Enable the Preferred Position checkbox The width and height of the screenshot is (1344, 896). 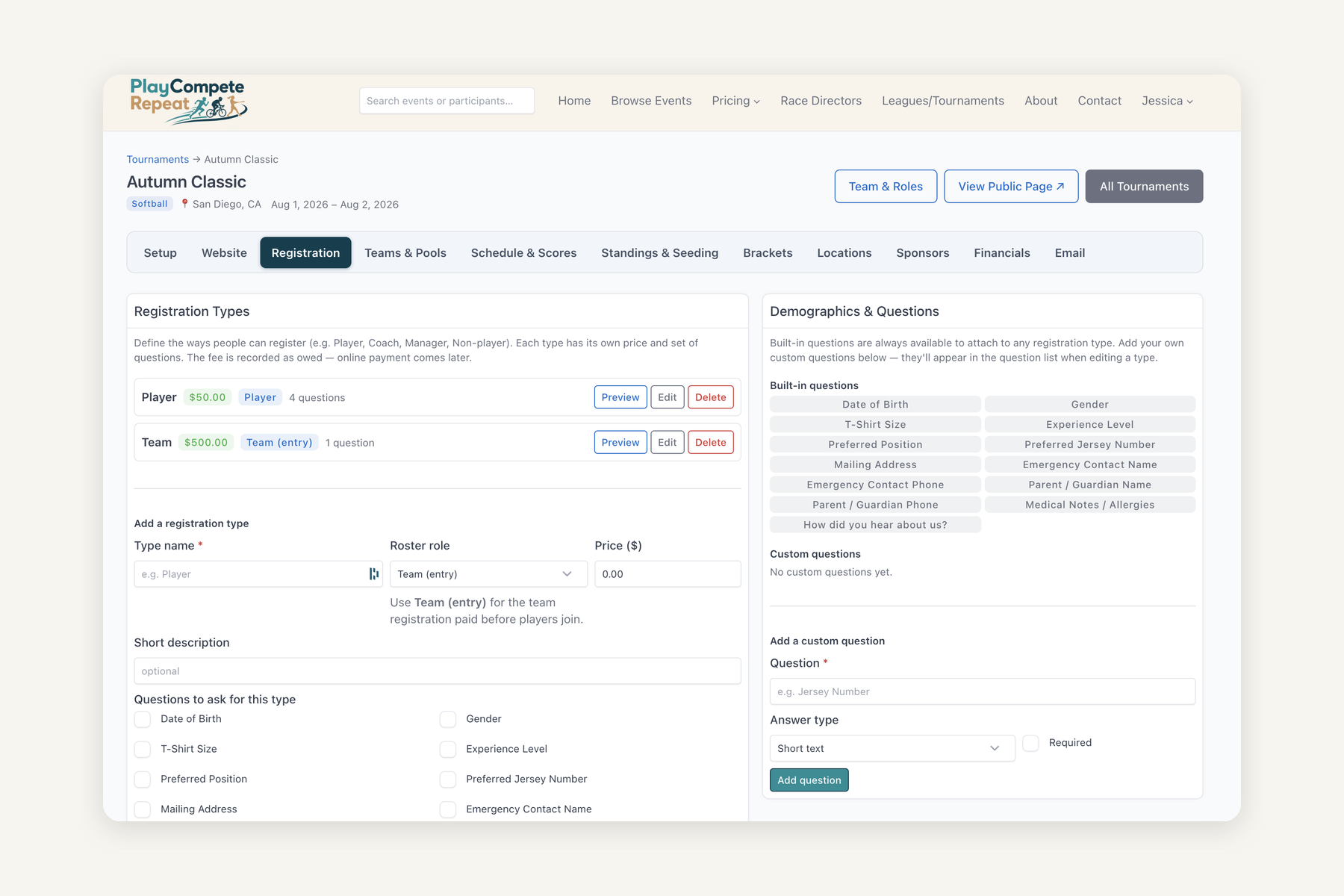(x=143, y=780)
